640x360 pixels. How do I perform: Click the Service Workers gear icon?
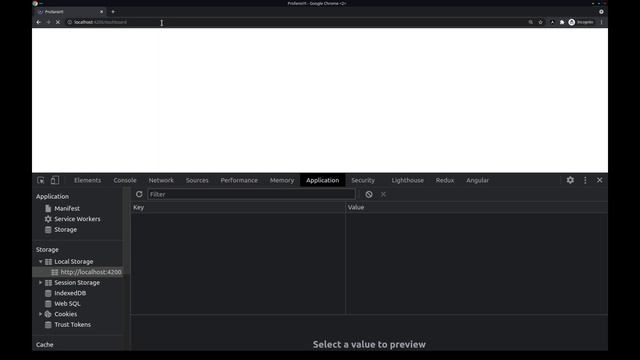[x=48, y=219]
